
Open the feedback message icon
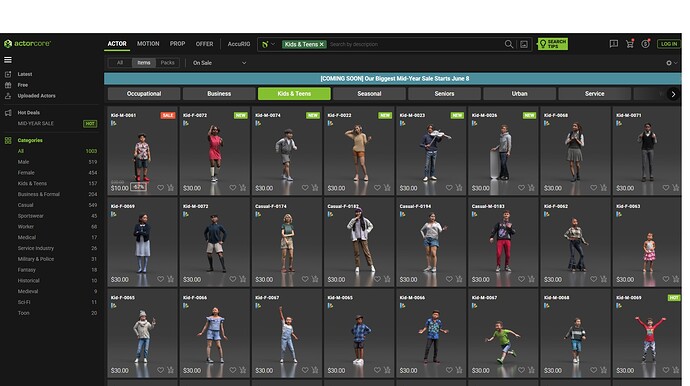[x=613, y=44]
